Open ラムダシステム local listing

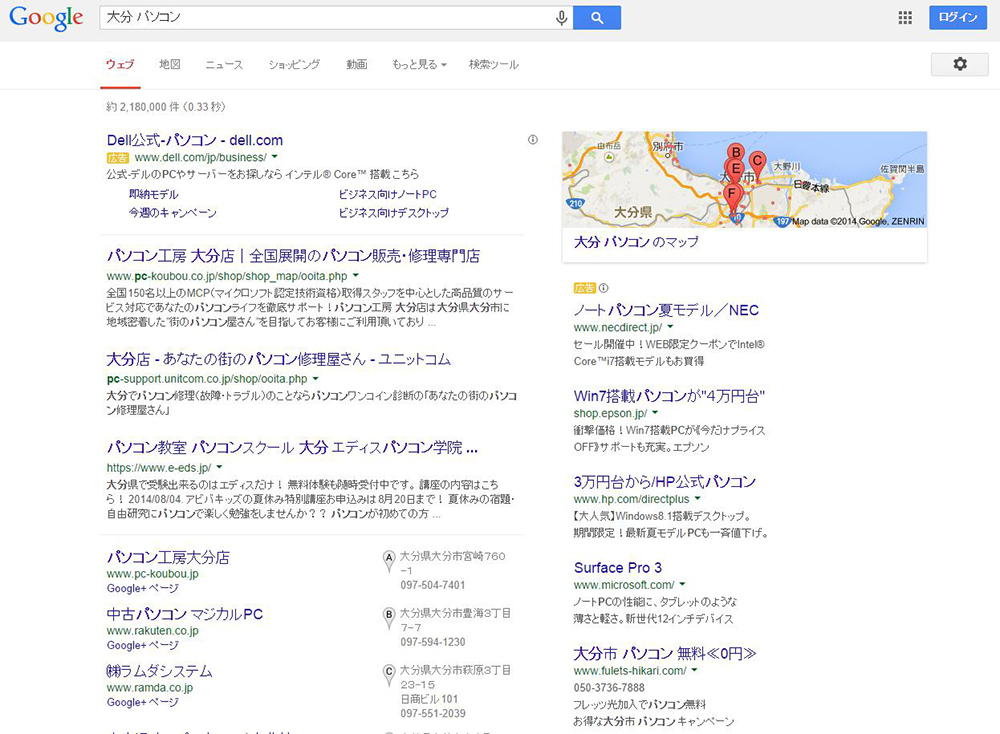[159, 670]
